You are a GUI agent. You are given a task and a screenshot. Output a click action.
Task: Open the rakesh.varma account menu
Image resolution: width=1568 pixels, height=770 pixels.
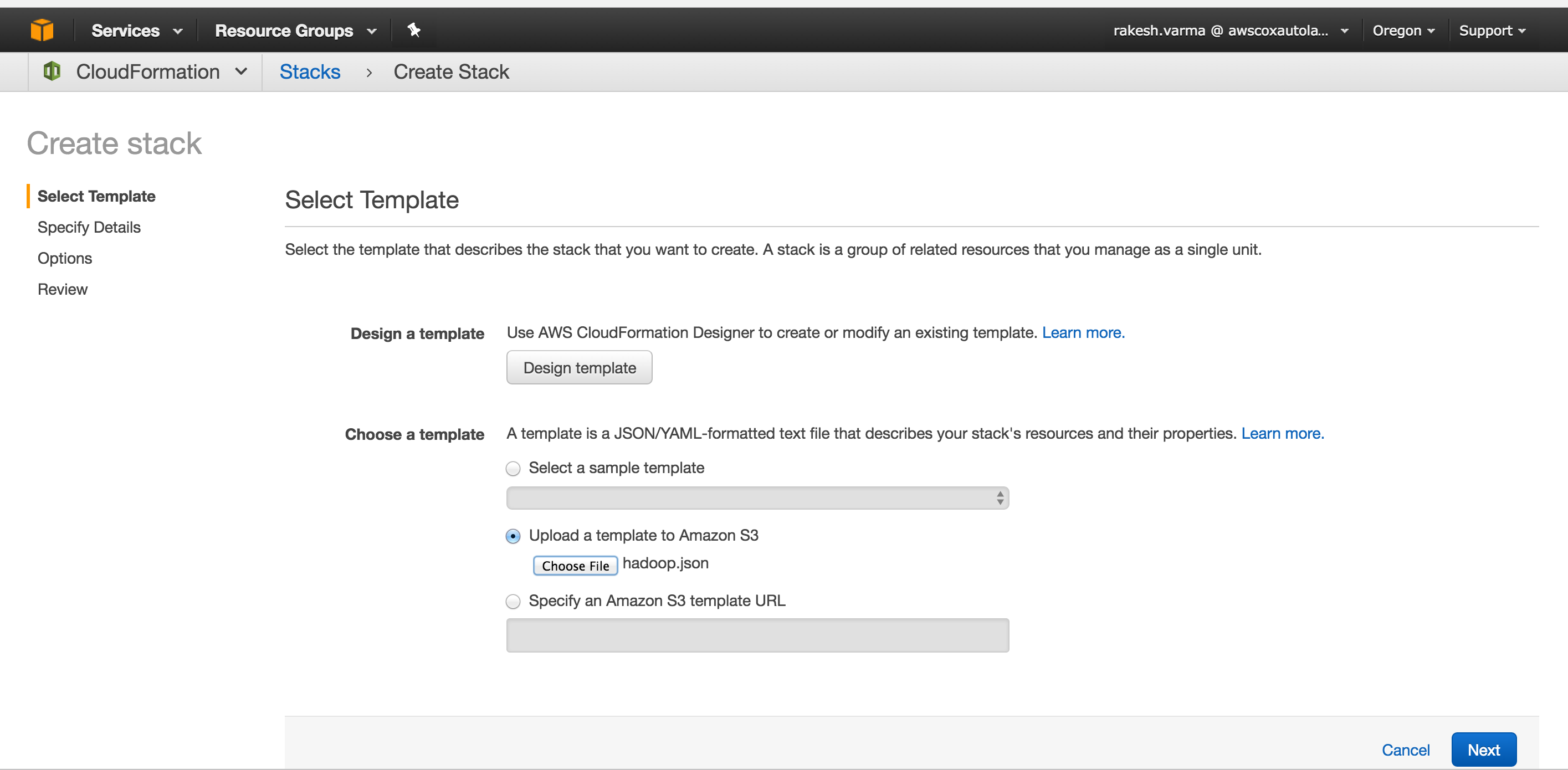[x=1229, y=30]
